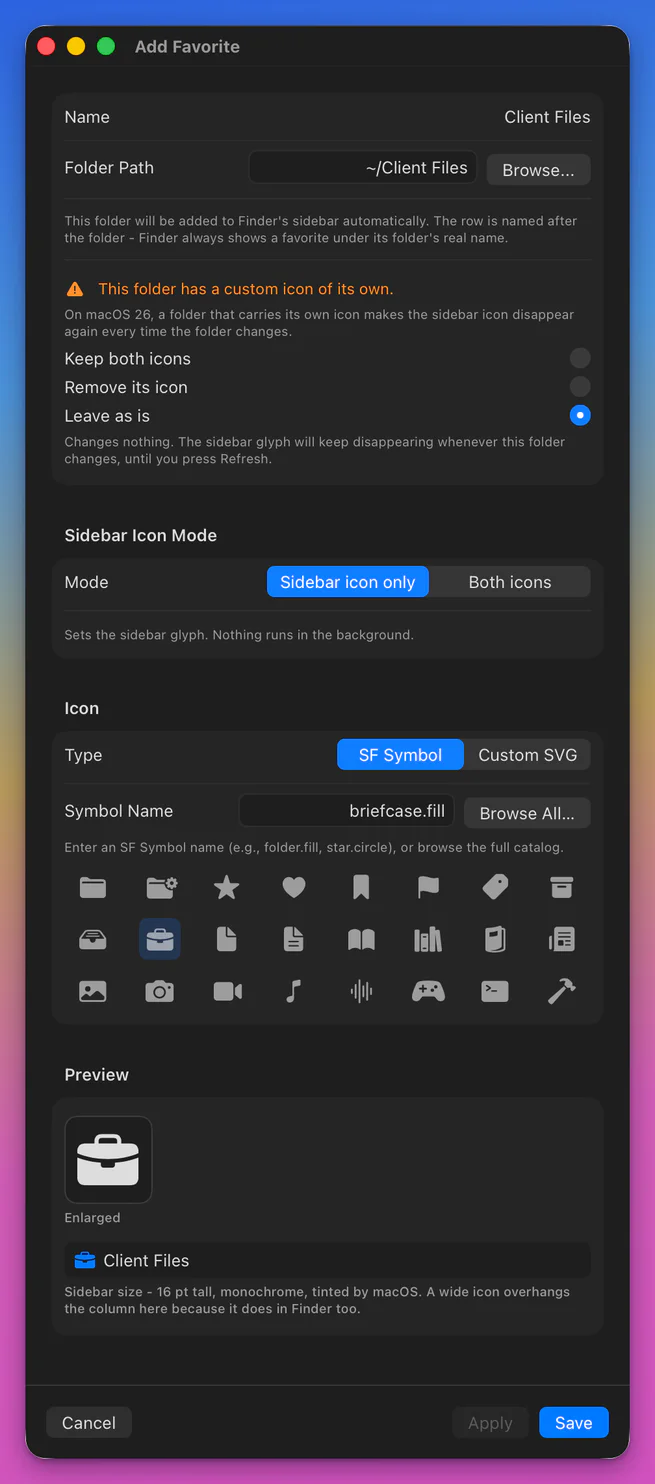Pick the music note symbol
The height and width of the screenshot is (1484, 655).
[x=294, y=991]
